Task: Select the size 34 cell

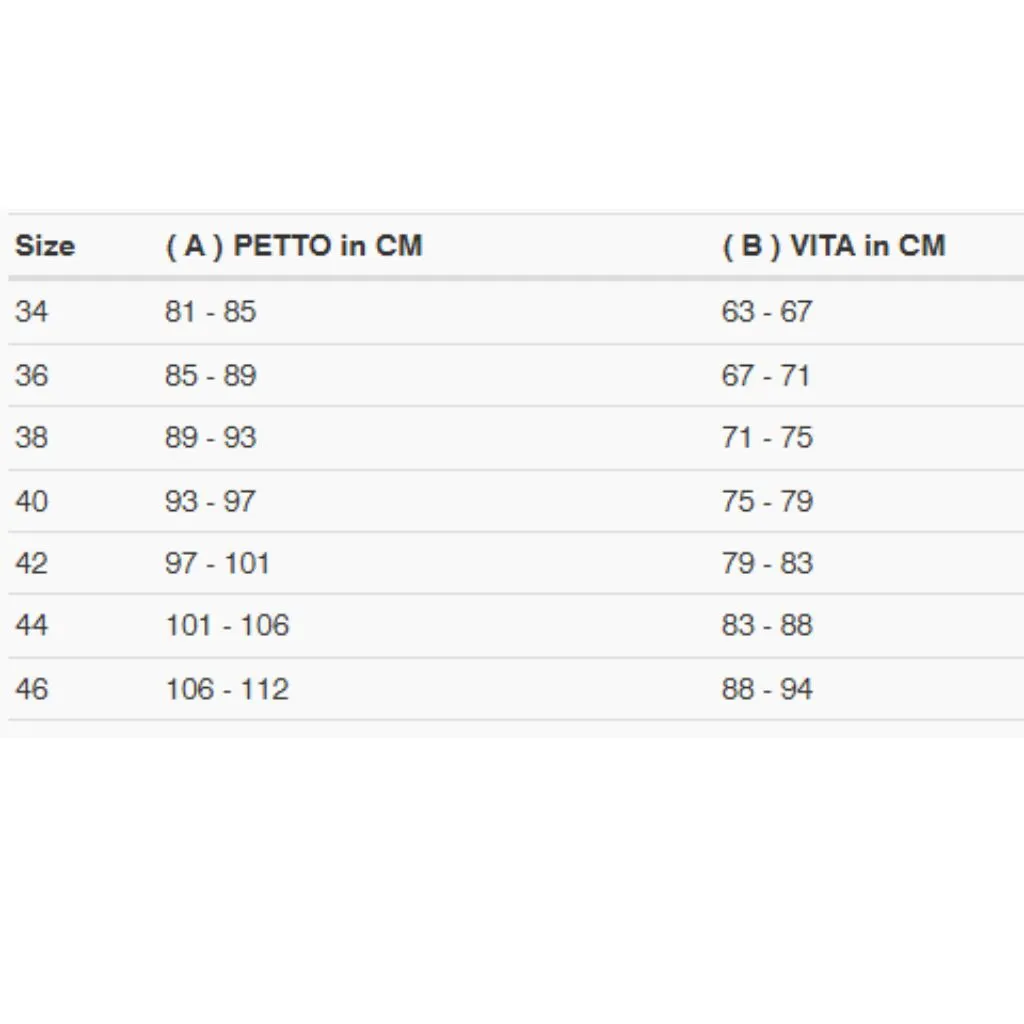Action: pyautogui.click(x=31, y=312)
